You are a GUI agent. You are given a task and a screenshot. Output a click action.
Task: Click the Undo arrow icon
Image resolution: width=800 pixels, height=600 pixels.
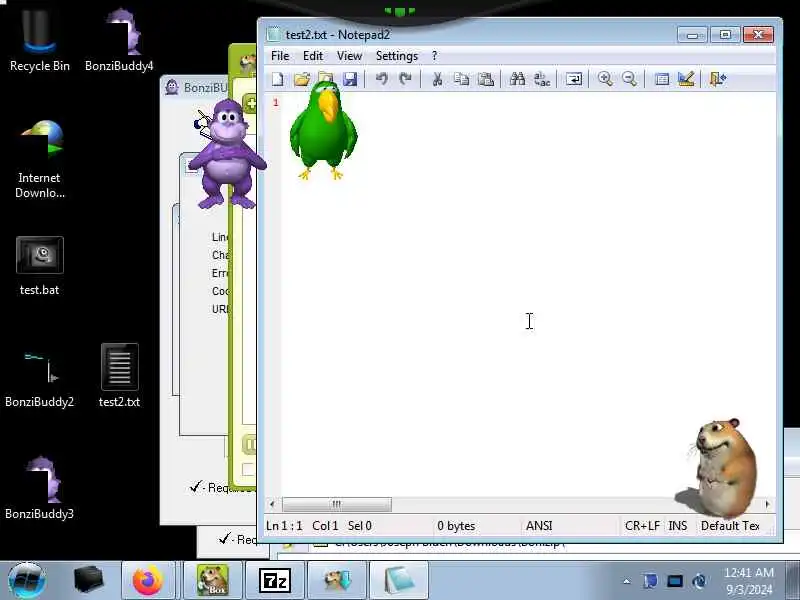point(382,79)
